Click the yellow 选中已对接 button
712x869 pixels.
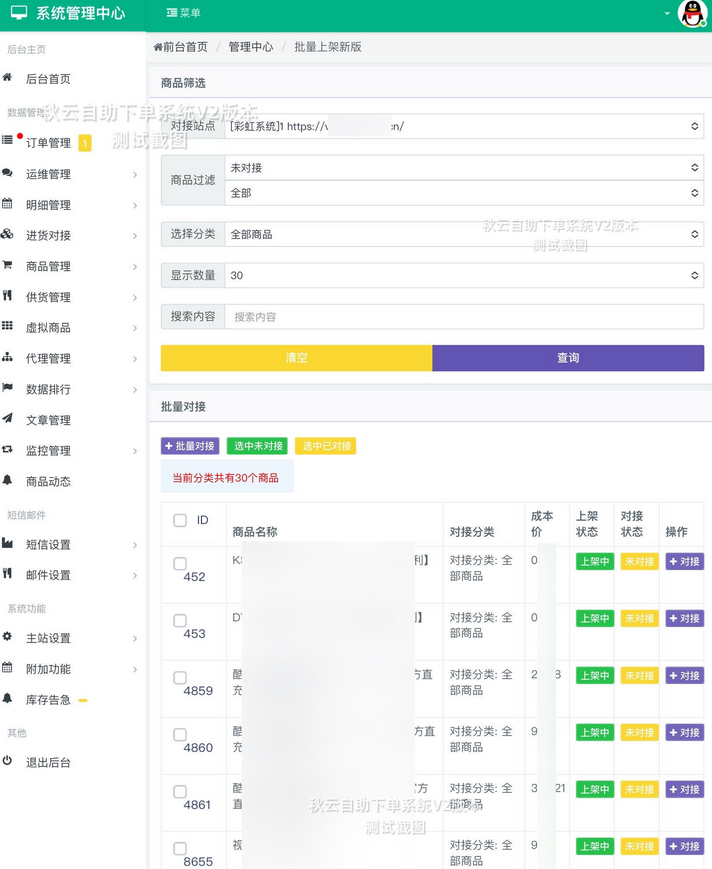pos(326,446)
